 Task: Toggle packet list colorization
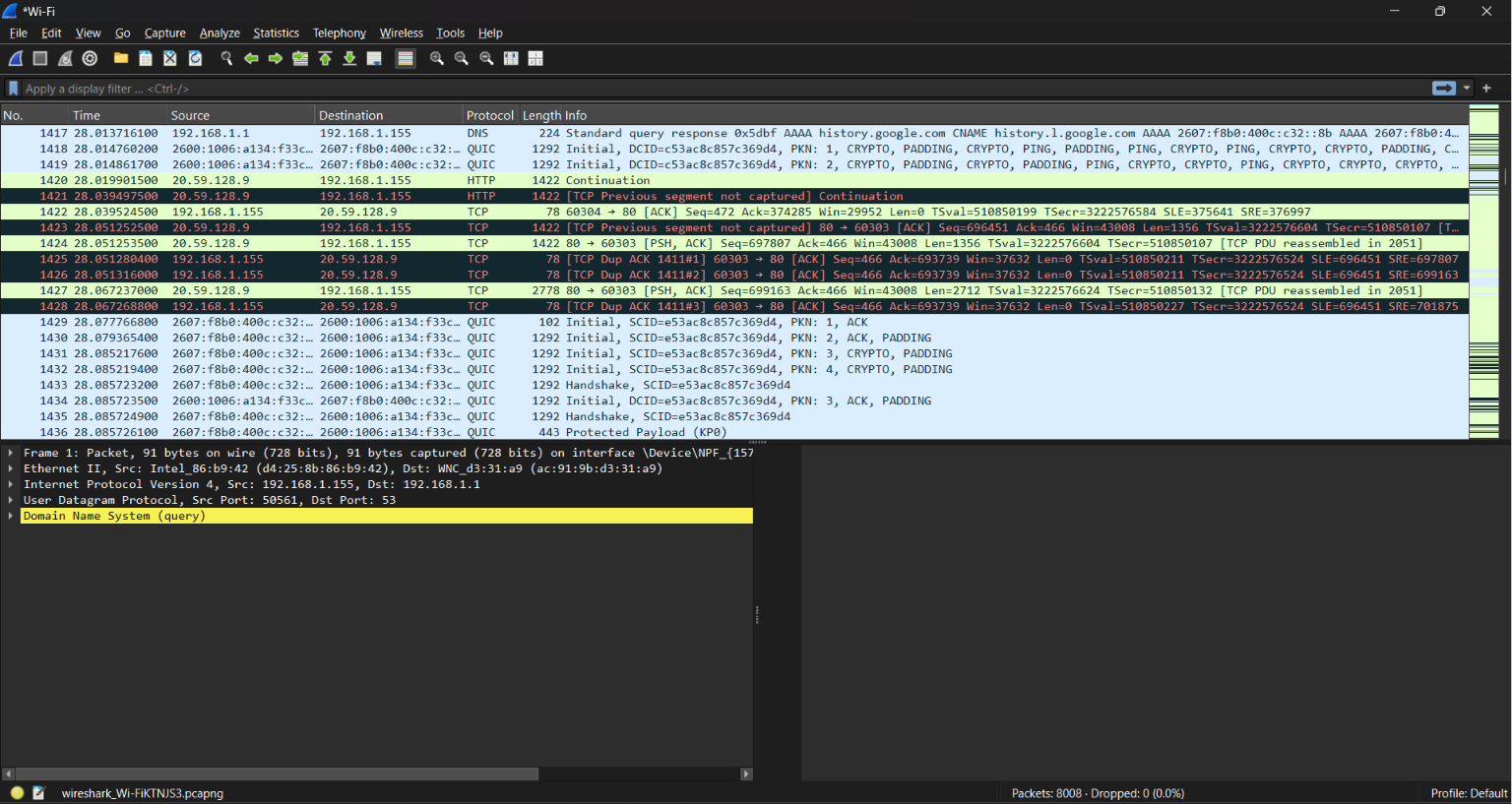tap(406, 59)
